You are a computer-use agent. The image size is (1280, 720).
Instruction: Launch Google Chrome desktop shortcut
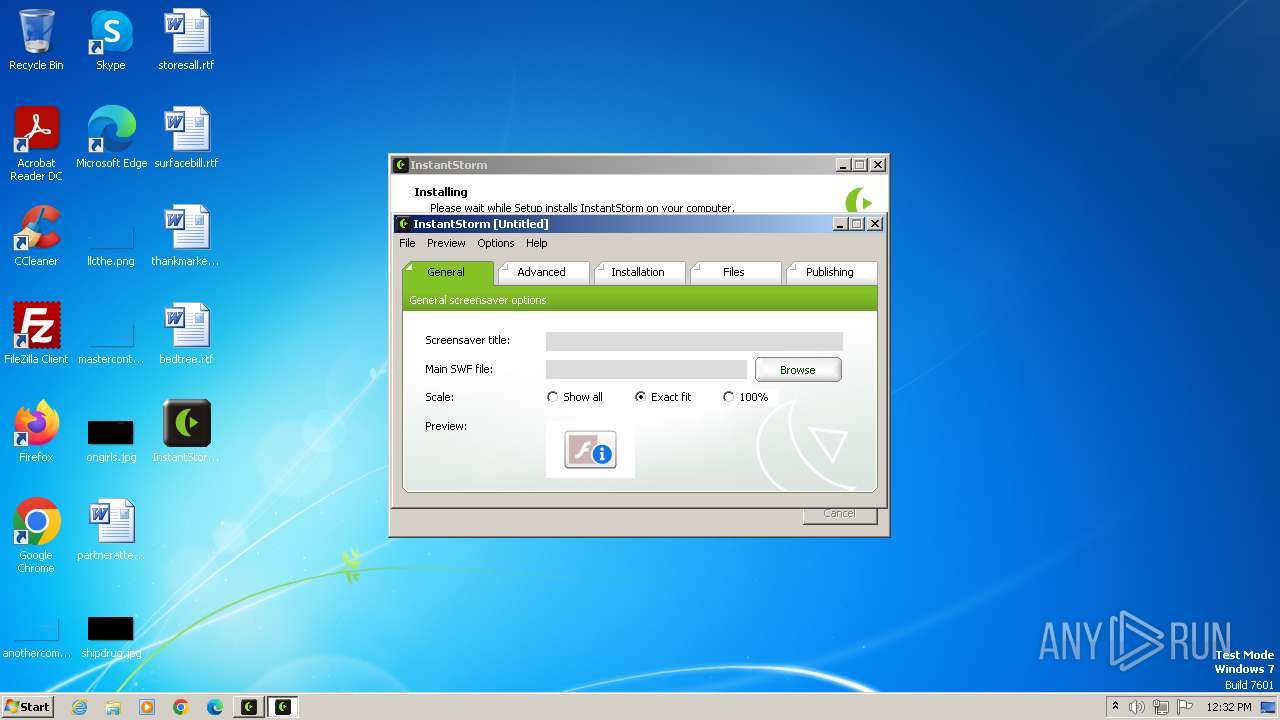coord(36,536)
